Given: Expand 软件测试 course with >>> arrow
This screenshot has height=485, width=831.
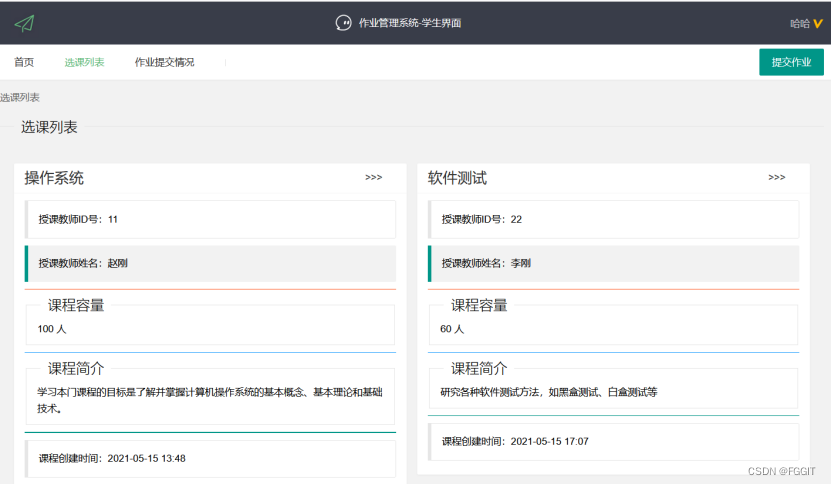Looking at the screenshot, I should 776,178.
